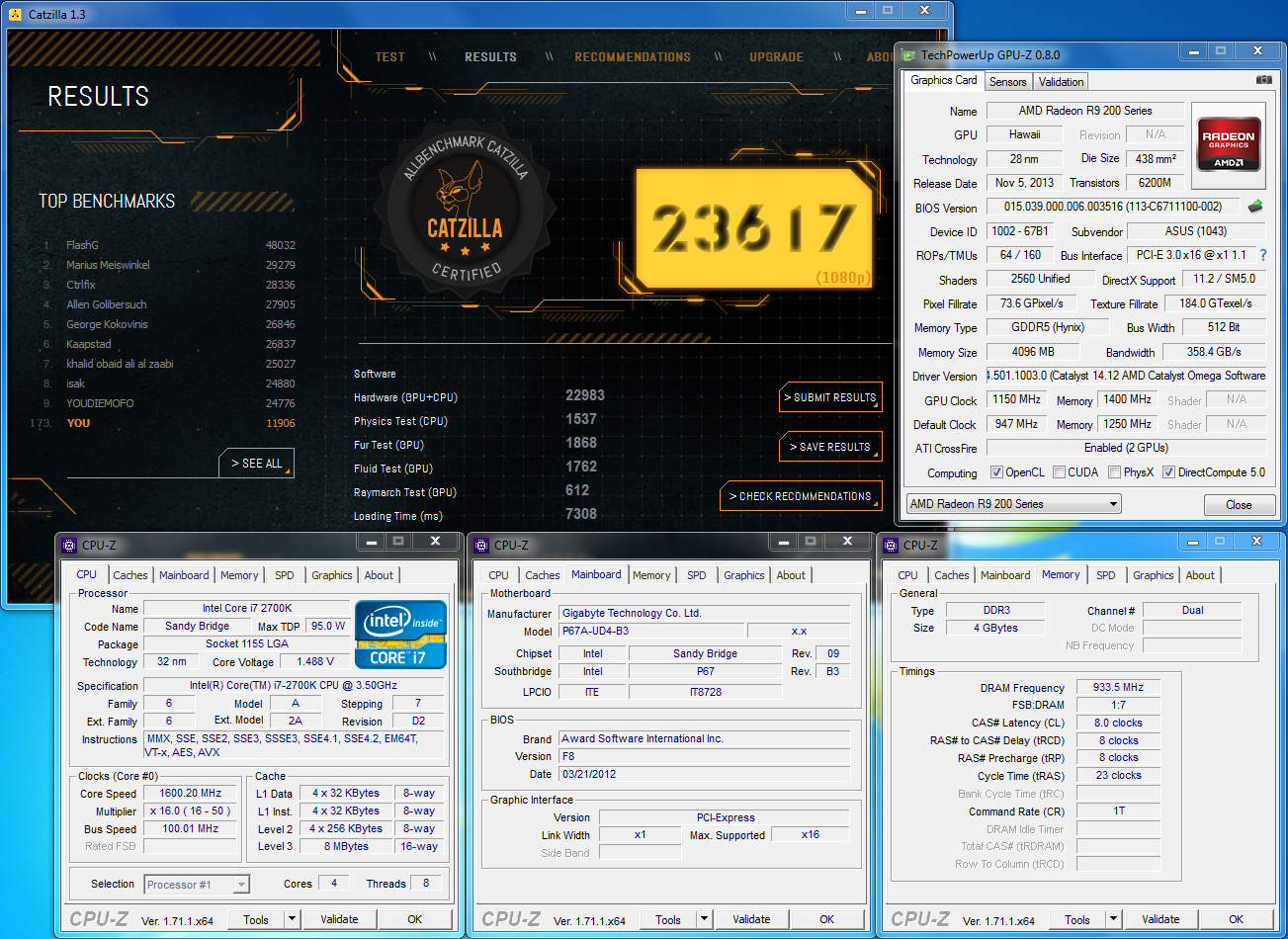The image size is (1288, 939).
Task: Click the Core Speed value 1600.20 MHz
Action: click(x=191, y=793)
